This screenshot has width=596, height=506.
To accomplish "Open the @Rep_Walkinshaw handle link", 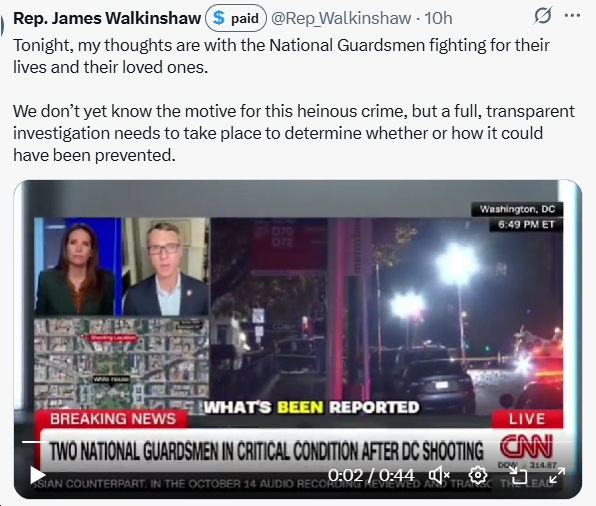I will [341, 18].
